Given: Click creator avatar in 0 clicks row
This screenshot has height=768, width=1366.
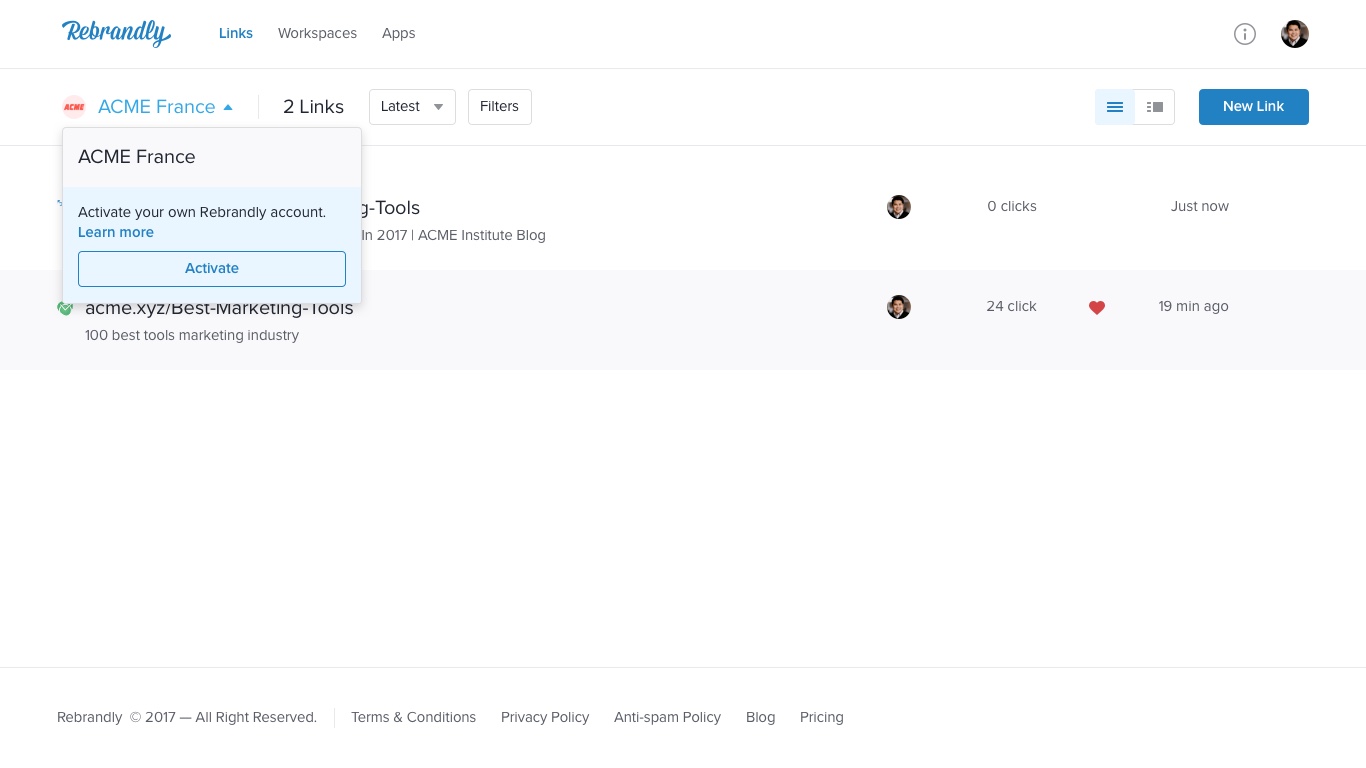Looking at the screenshot, I should point(899,207).
